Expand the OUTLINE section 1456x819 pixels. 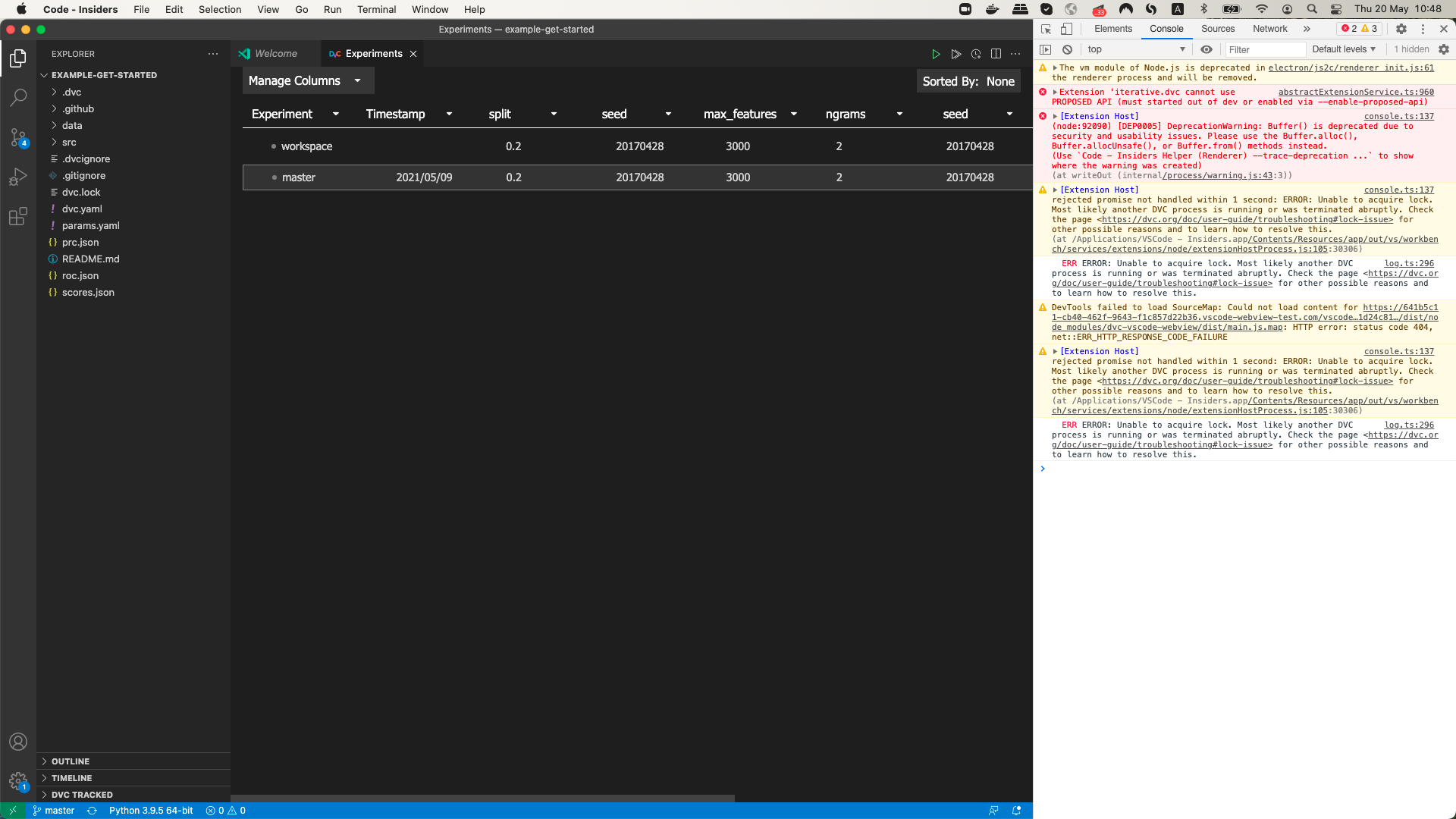[71, 761]
